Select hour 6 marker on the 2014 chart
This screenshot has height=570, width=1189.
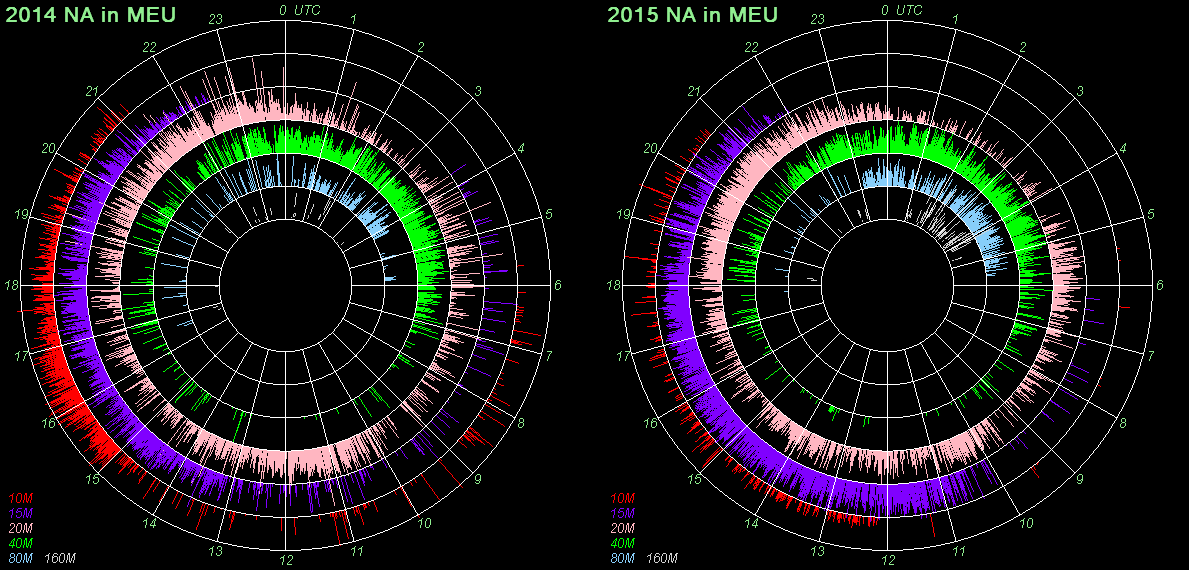click(558, 286)
